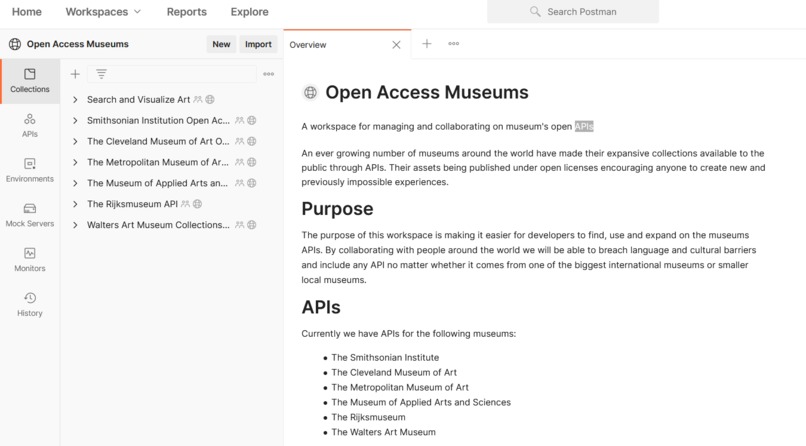Expand The Metropolitan Museum of Art chevron
This screenshot has height=446, width=806.
coord(75,162)
